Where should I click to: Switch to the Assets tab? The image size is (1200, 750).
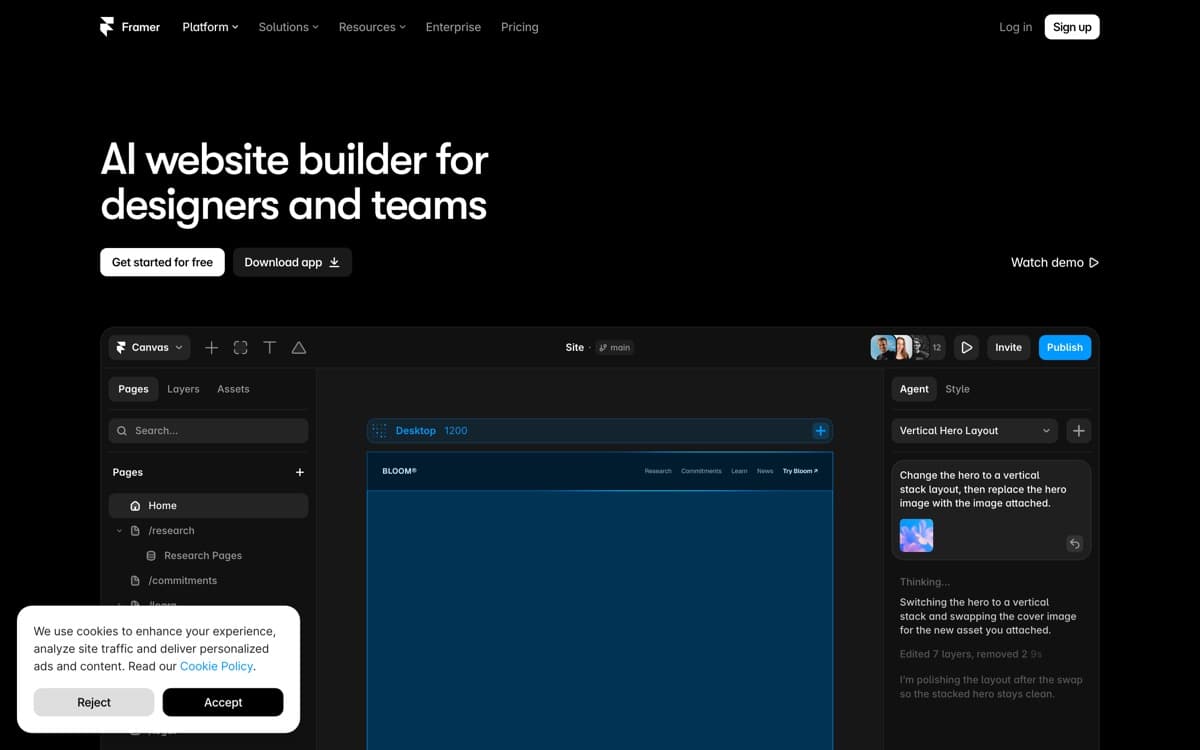tap(233, 389)
